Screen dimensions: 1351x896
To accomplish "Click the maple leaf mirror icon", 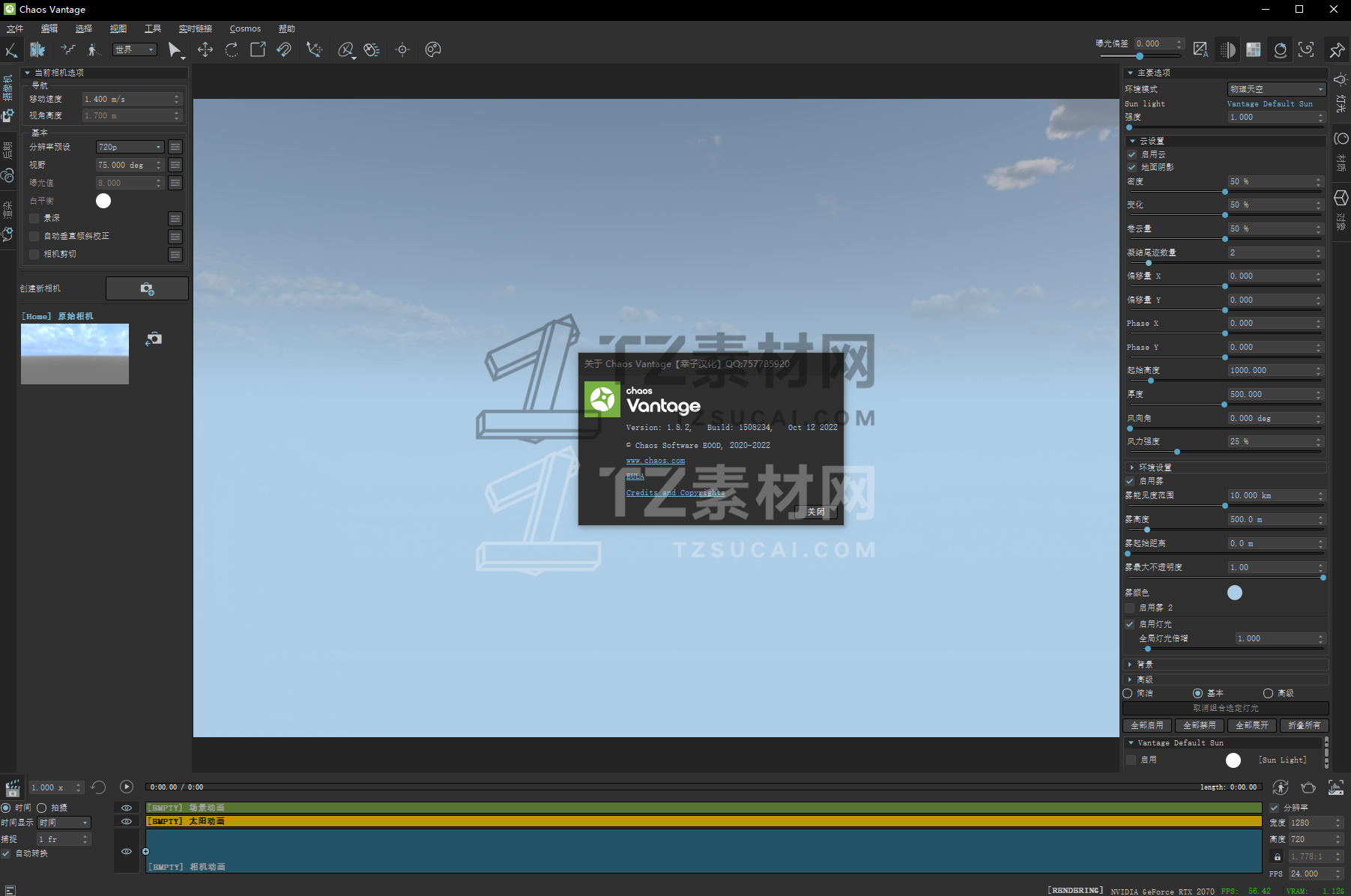I will click(37, 49).
